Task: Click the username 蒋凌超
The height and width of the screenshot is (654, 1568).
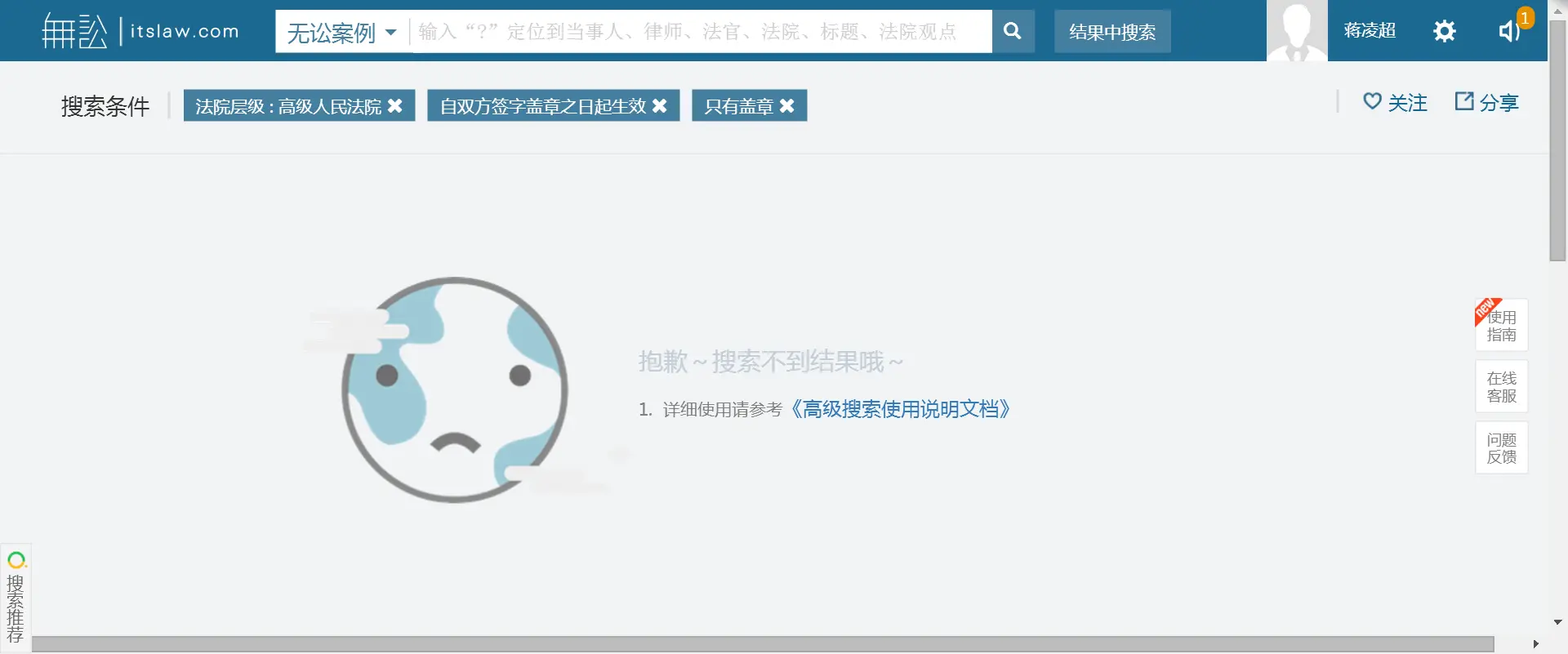Action: 1370,31
